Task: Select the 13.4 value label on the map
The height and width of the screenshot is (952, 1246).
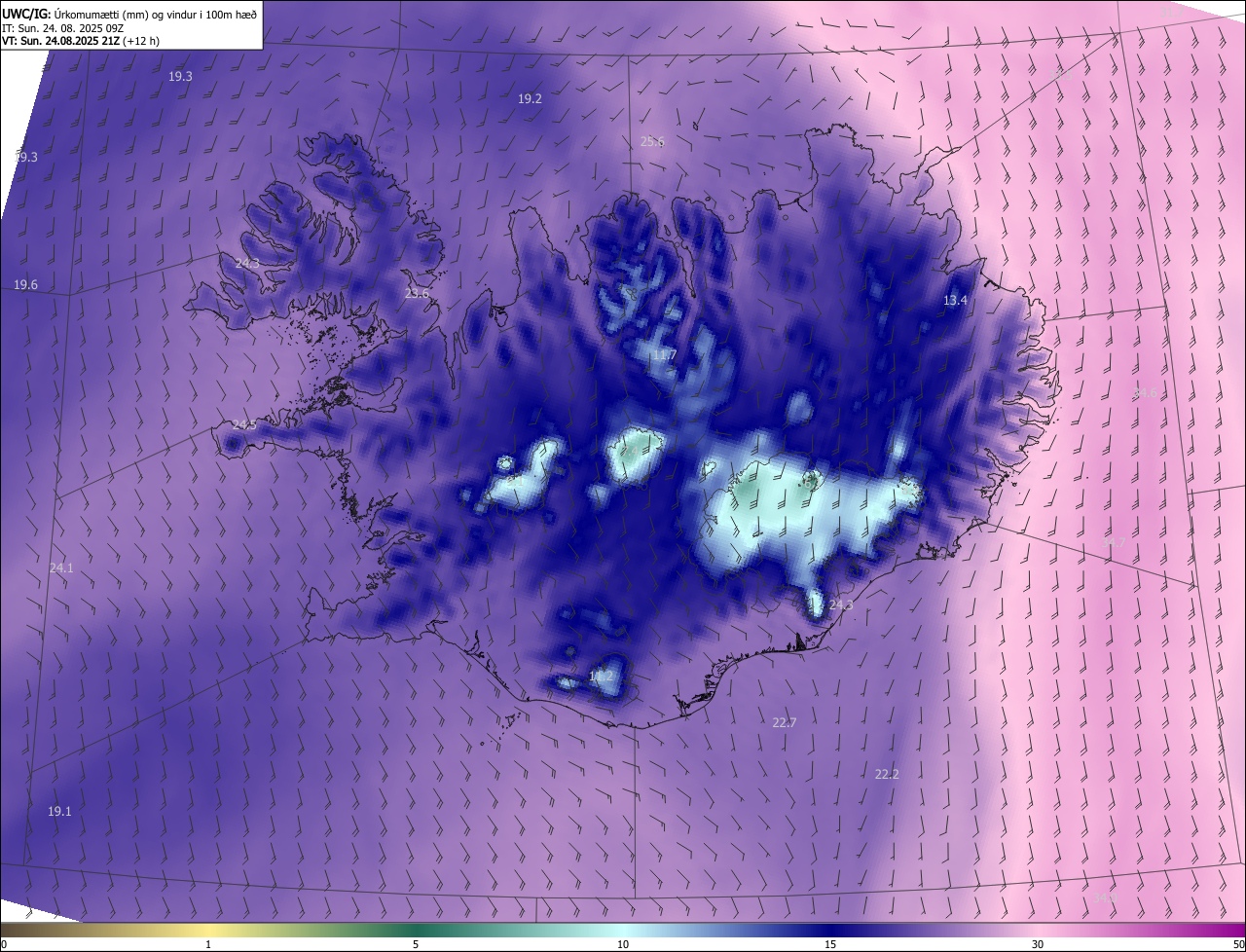Action: (955, 301)
